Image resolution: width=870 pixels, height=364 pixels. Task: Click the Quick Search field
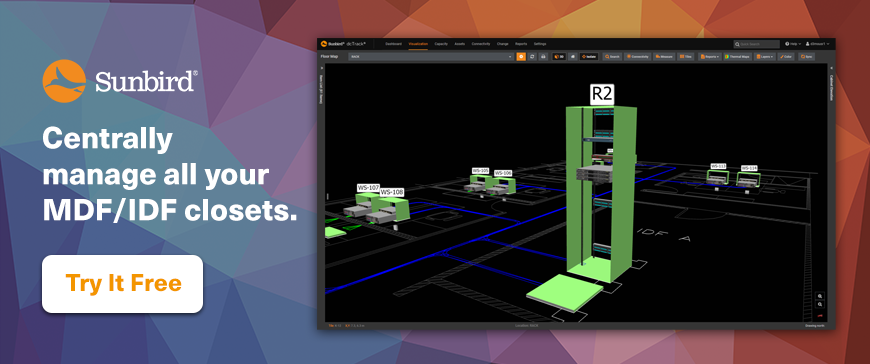pyautogui.click(x=757, y=44)
